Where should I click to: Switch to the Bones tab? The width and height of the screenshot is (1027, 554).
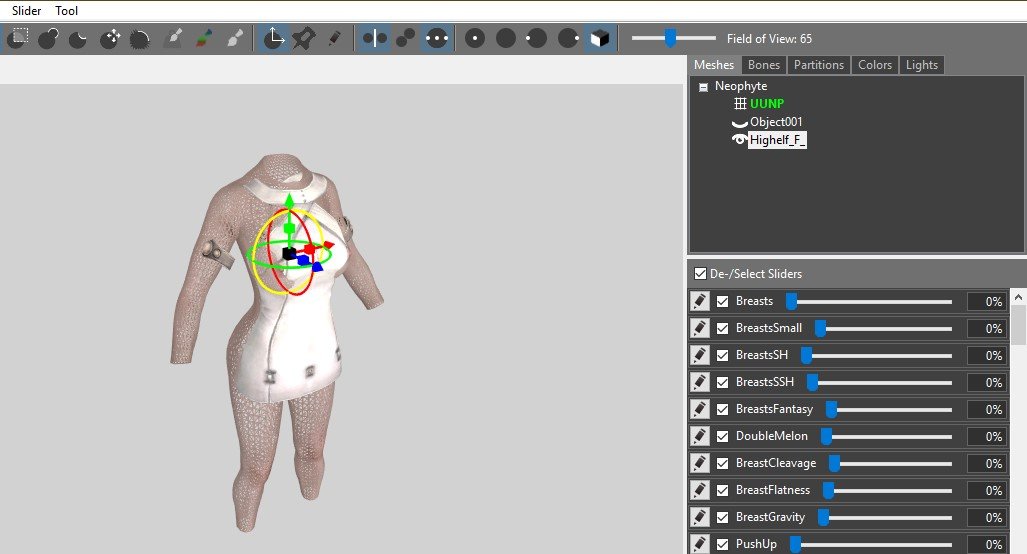pyautogui.click(x=764, y=65)
